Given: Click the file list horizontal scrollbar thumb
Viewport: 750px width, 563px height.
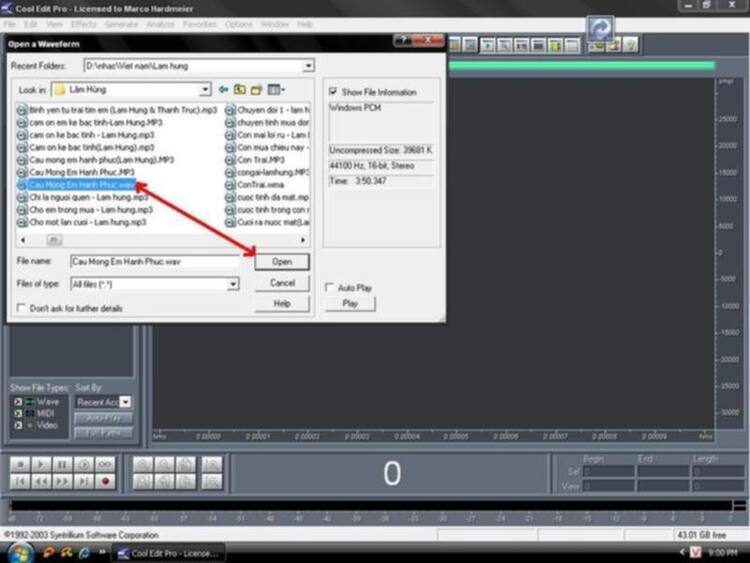Looking at the screenshot, I should (54, 240).
